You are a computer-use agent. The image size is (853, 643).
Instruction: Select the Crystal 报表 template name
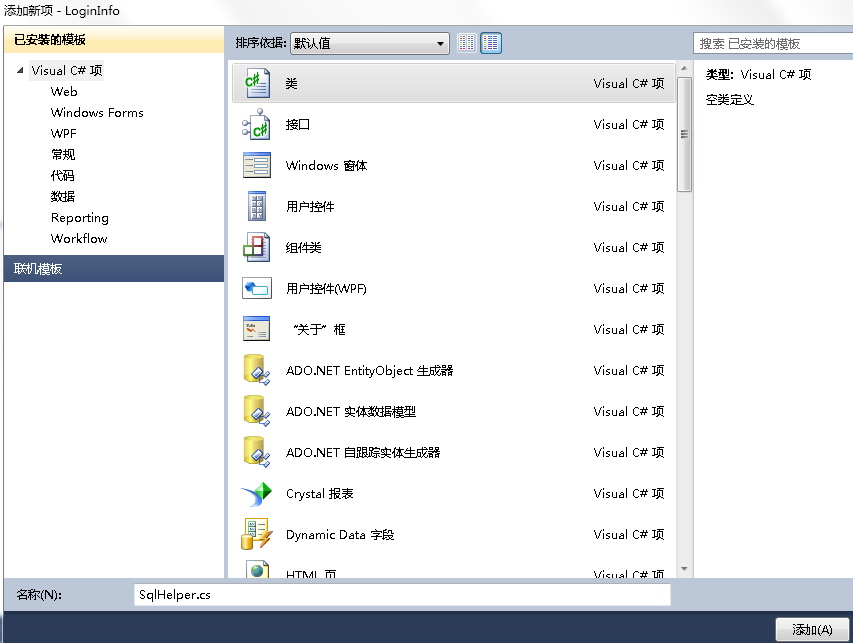(320, 493)
